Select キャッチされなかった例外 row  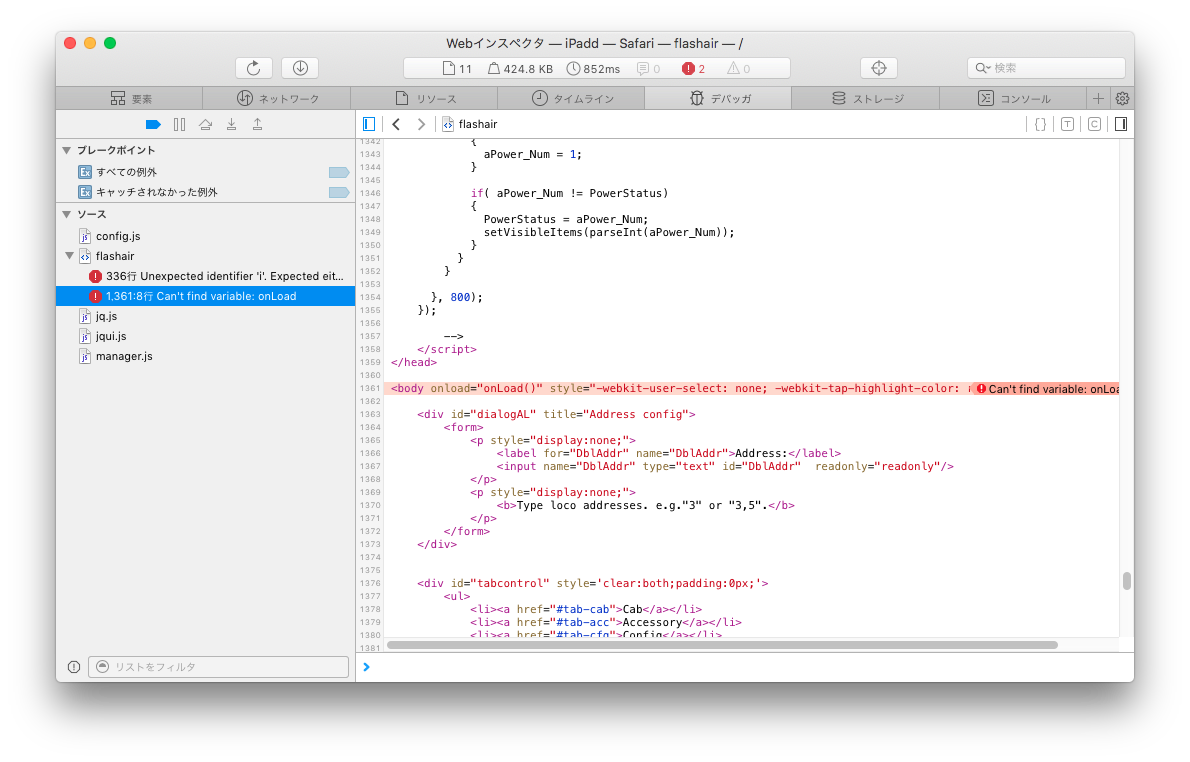pyautogui.click(x=206, y=193)
